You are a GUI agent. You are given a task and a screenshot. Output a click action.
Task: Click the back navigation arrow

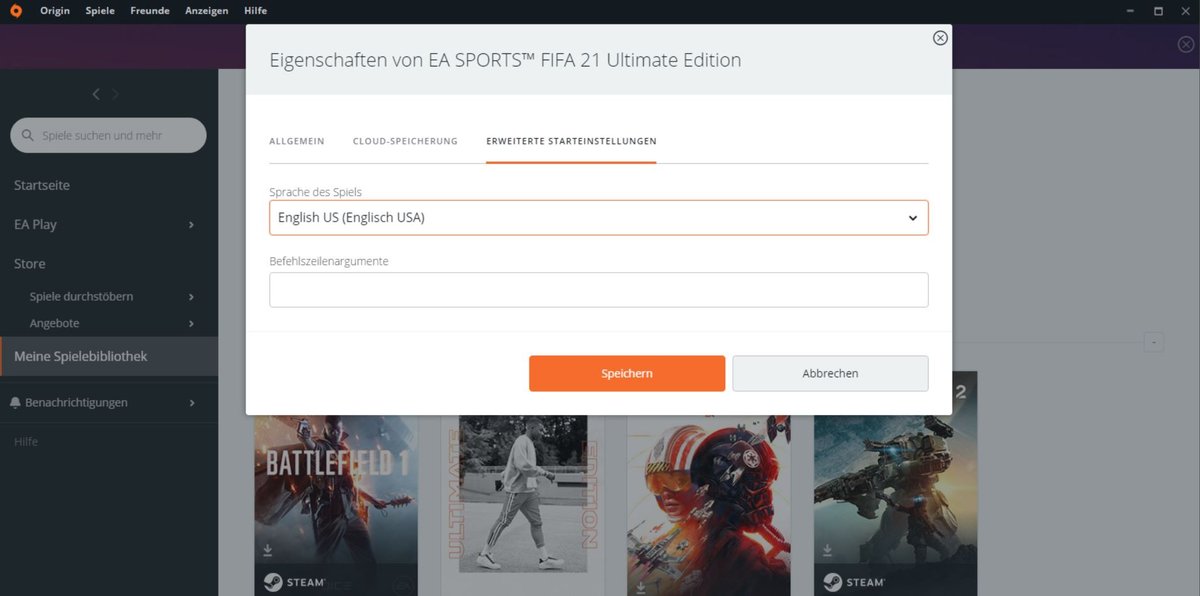coord(96,94)
